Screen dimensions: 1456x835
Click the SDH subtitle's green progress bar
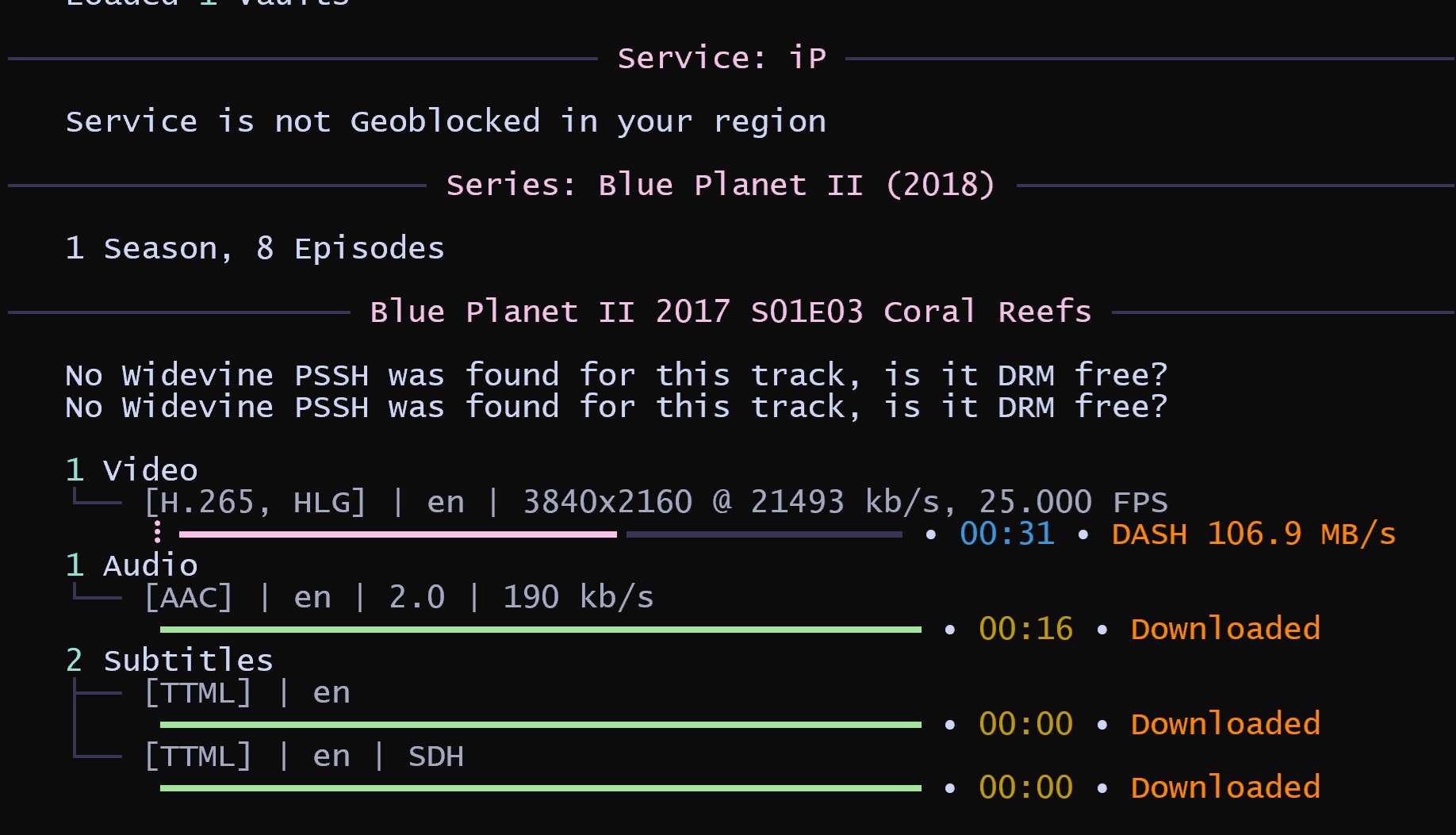tap(540, 788)
